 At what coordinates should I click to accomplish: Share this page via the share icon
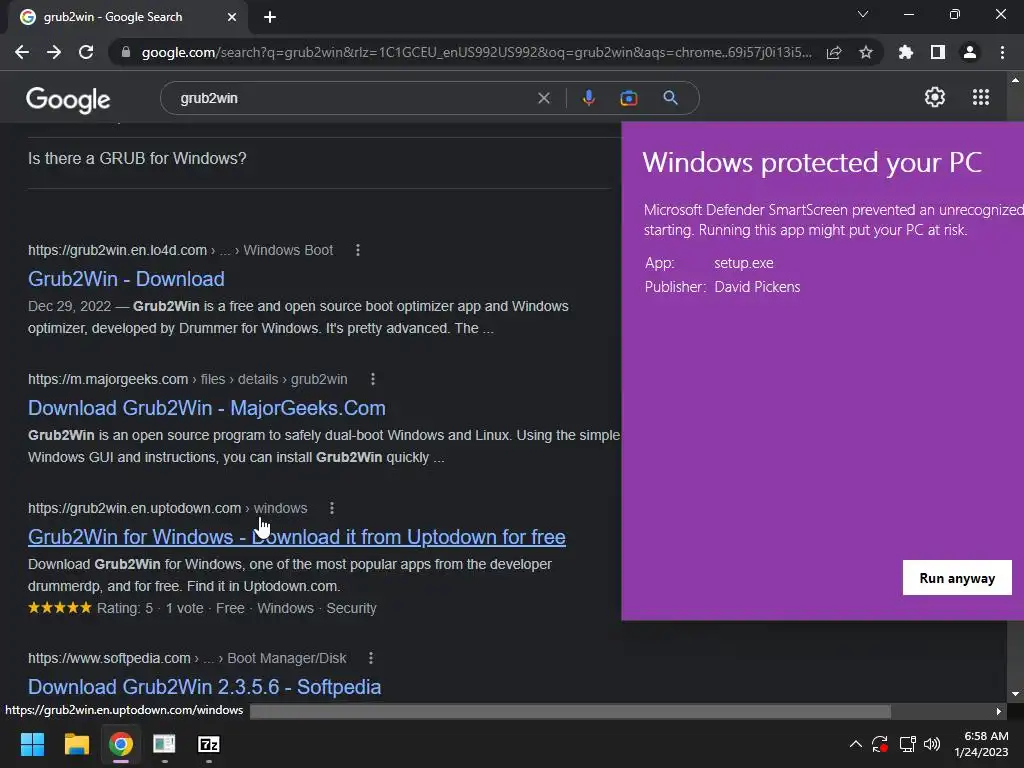pyautogui.click(x=834, y=52)
